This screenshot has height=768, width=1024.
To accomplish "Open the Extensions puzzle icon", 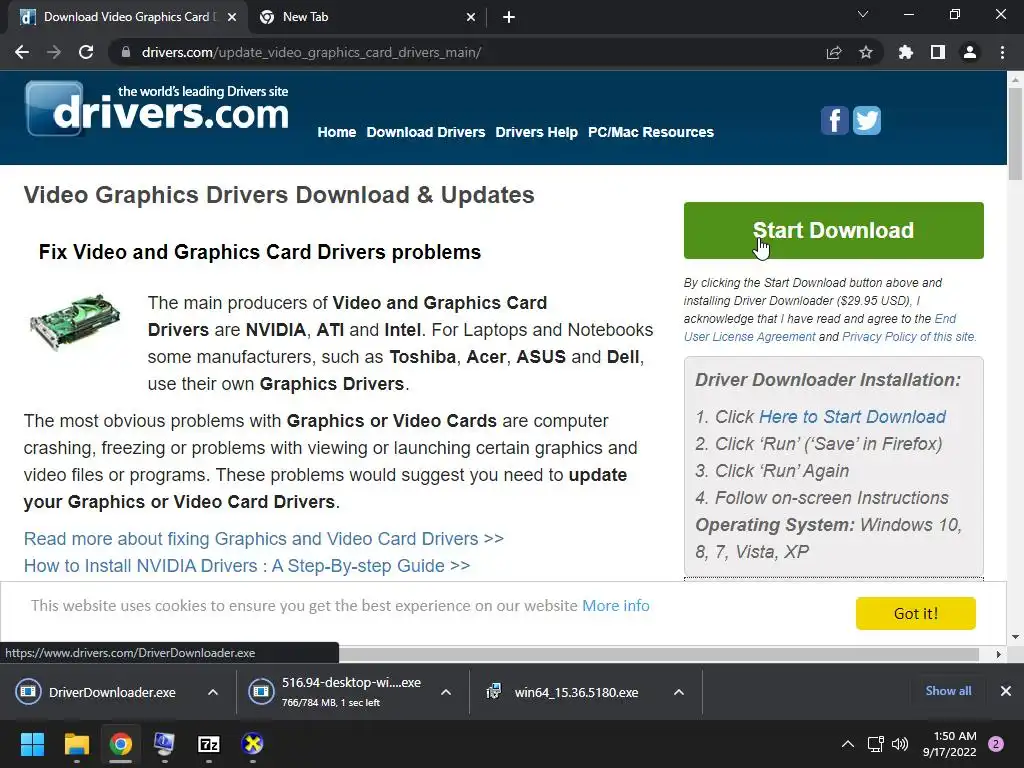I will 906,52.
